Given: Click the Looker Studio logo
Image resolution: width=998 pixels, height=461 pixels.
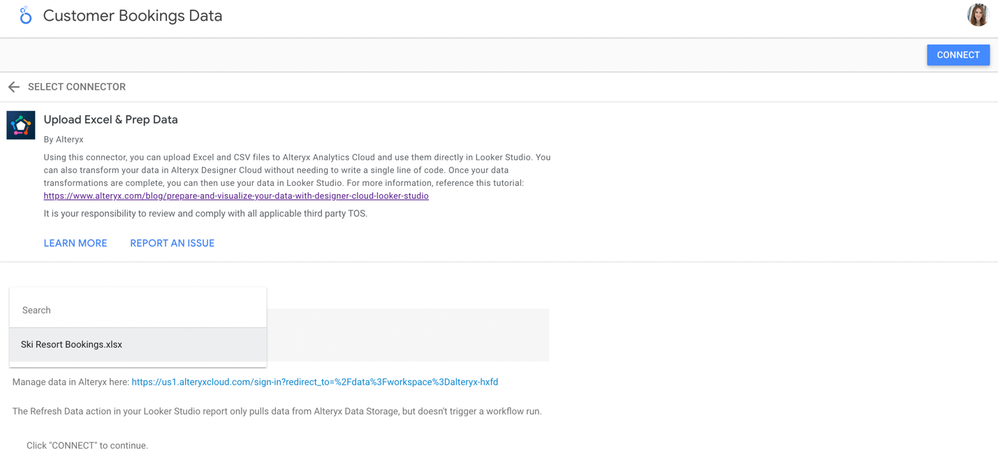Looking at the screenshot, I should pyautogui.click(x=25, y=16).
